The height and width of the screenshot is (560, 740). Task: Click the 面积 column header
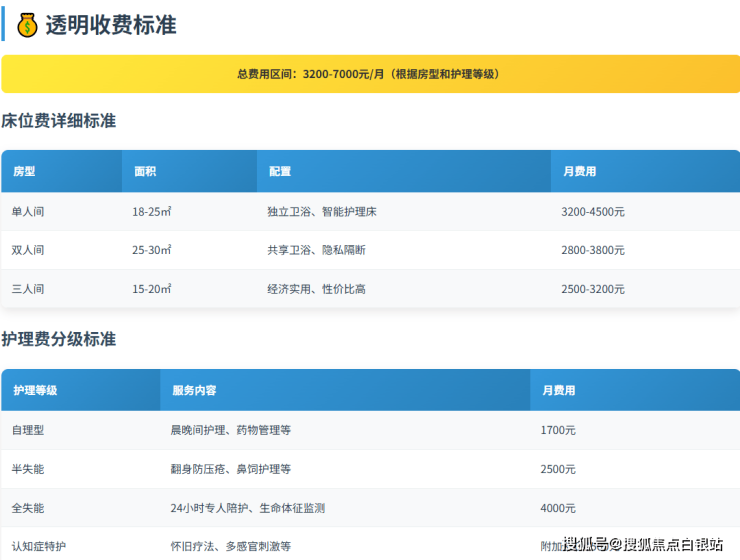[145, 171]
